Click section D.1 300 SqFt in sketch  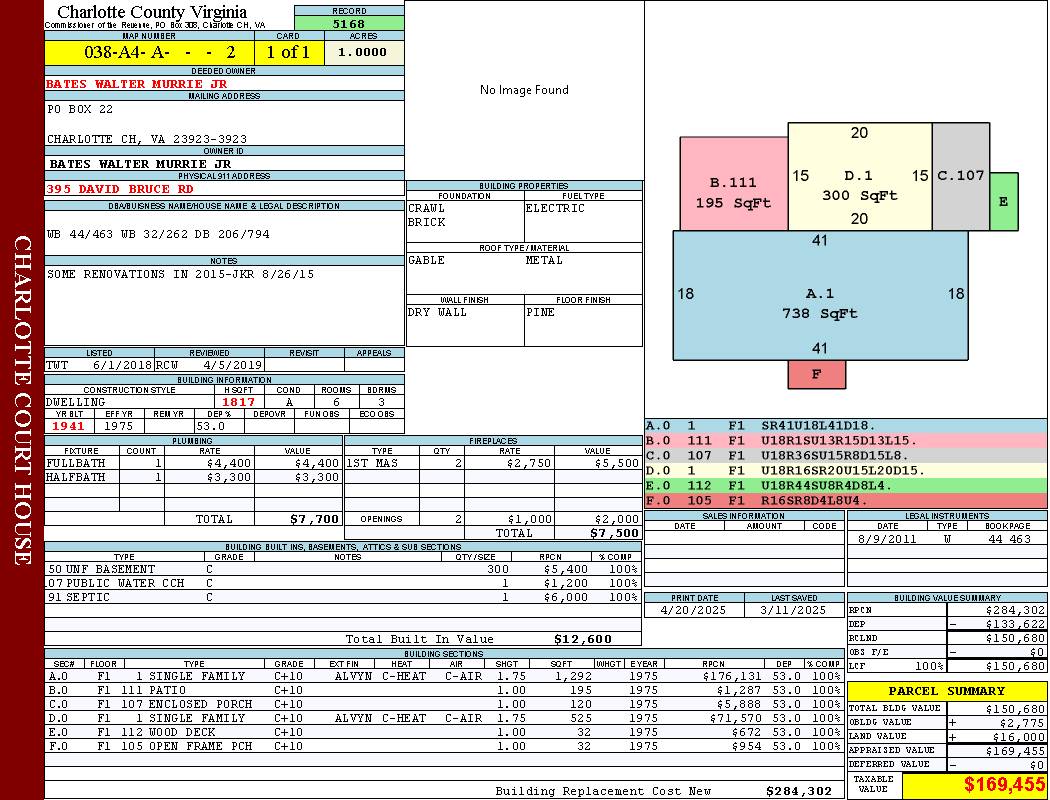click(859, 177)
